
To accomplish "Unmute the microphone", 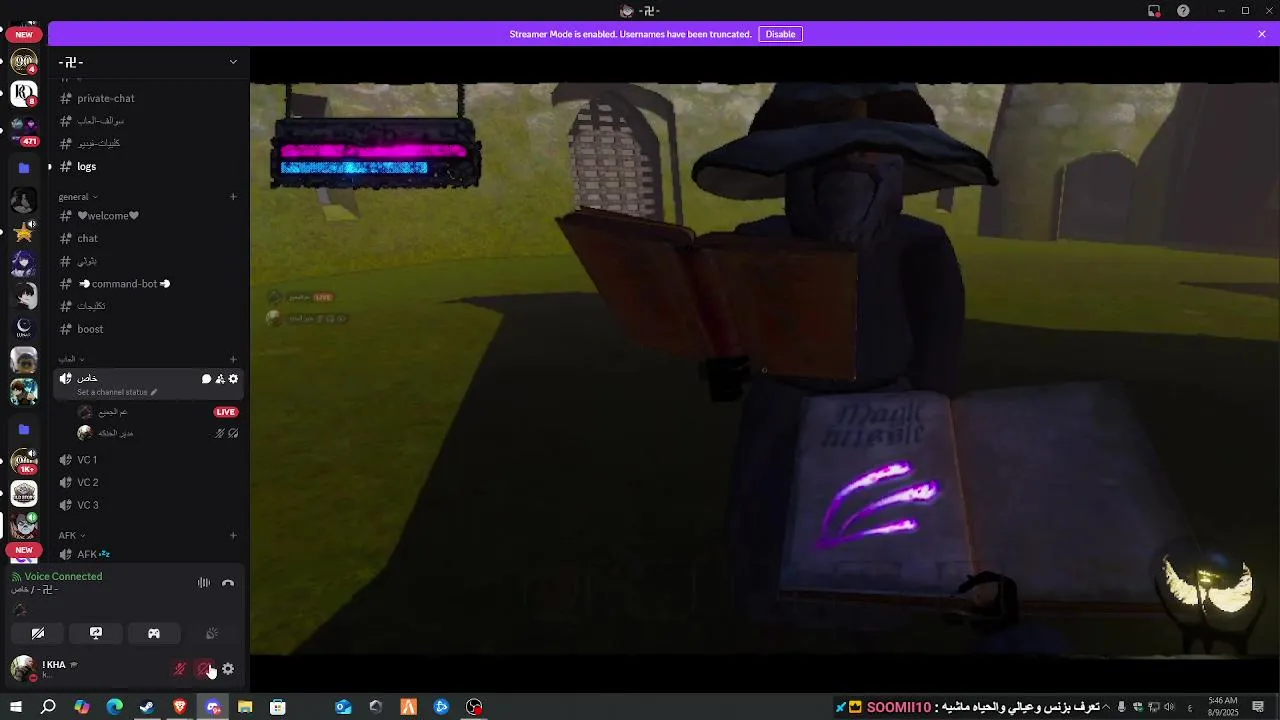I will pyautogui.click(x=180, y=669).
